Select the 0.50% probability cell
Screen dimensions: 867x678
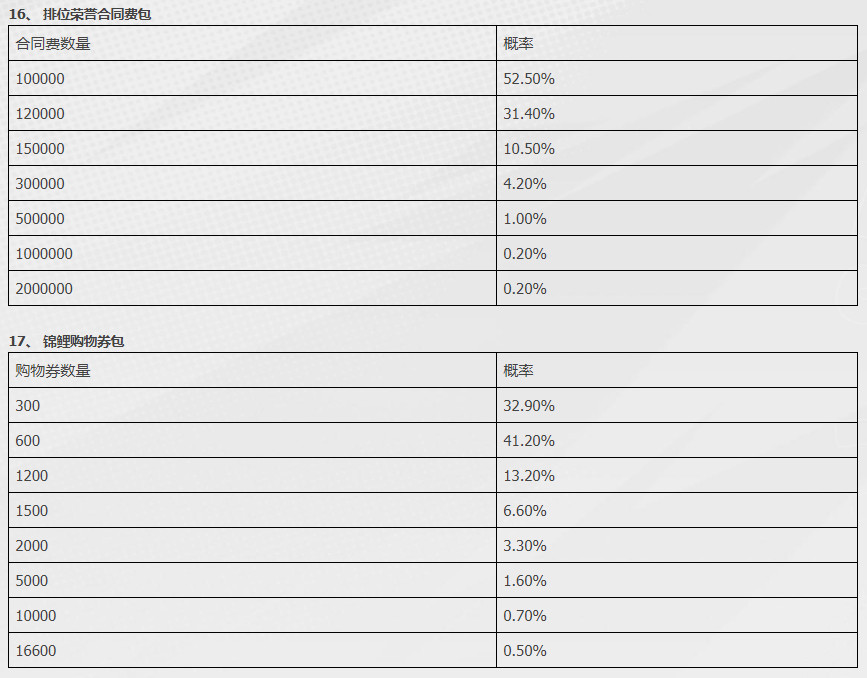click(x=677, y=650)
